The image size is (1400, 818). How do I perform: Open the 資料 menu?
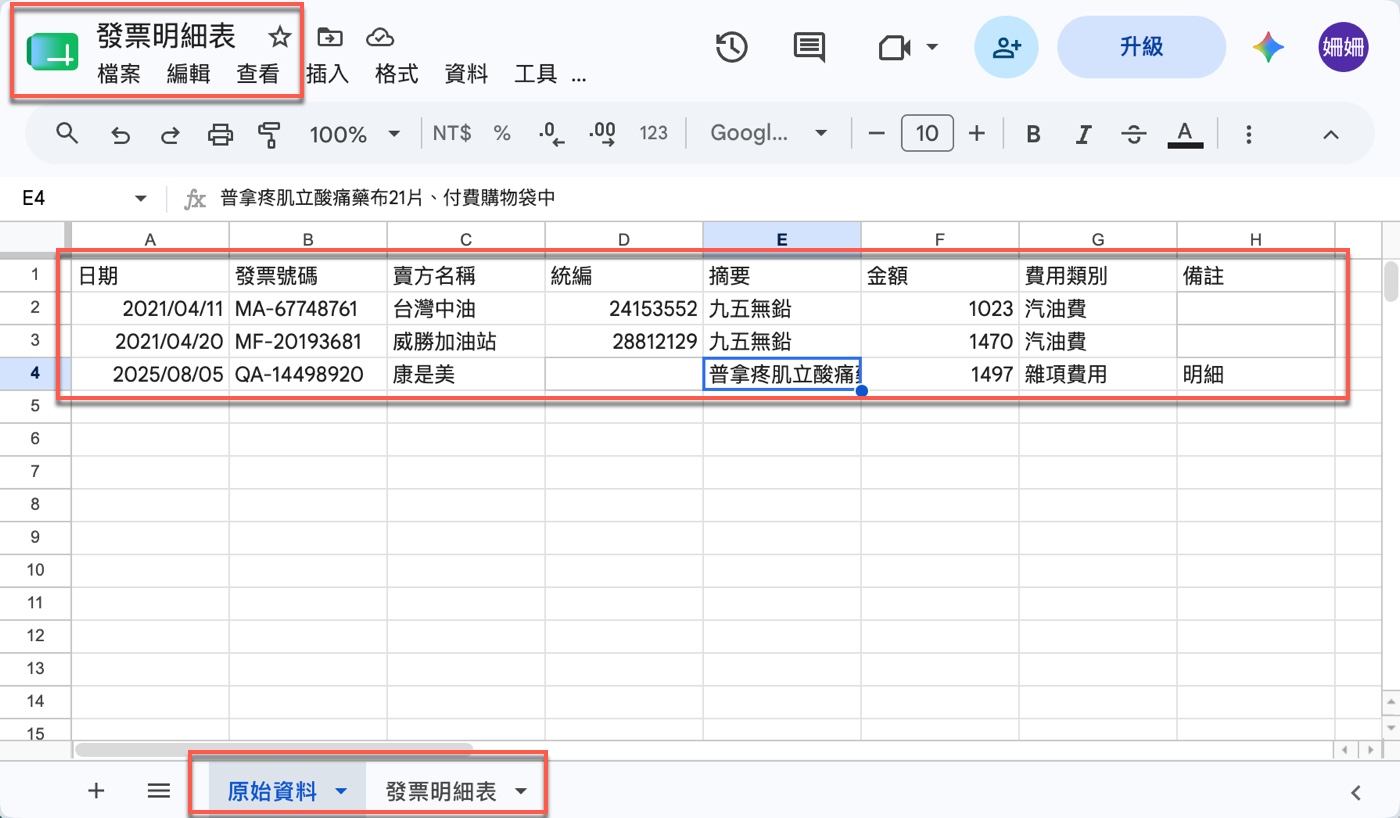pos(466,74)
